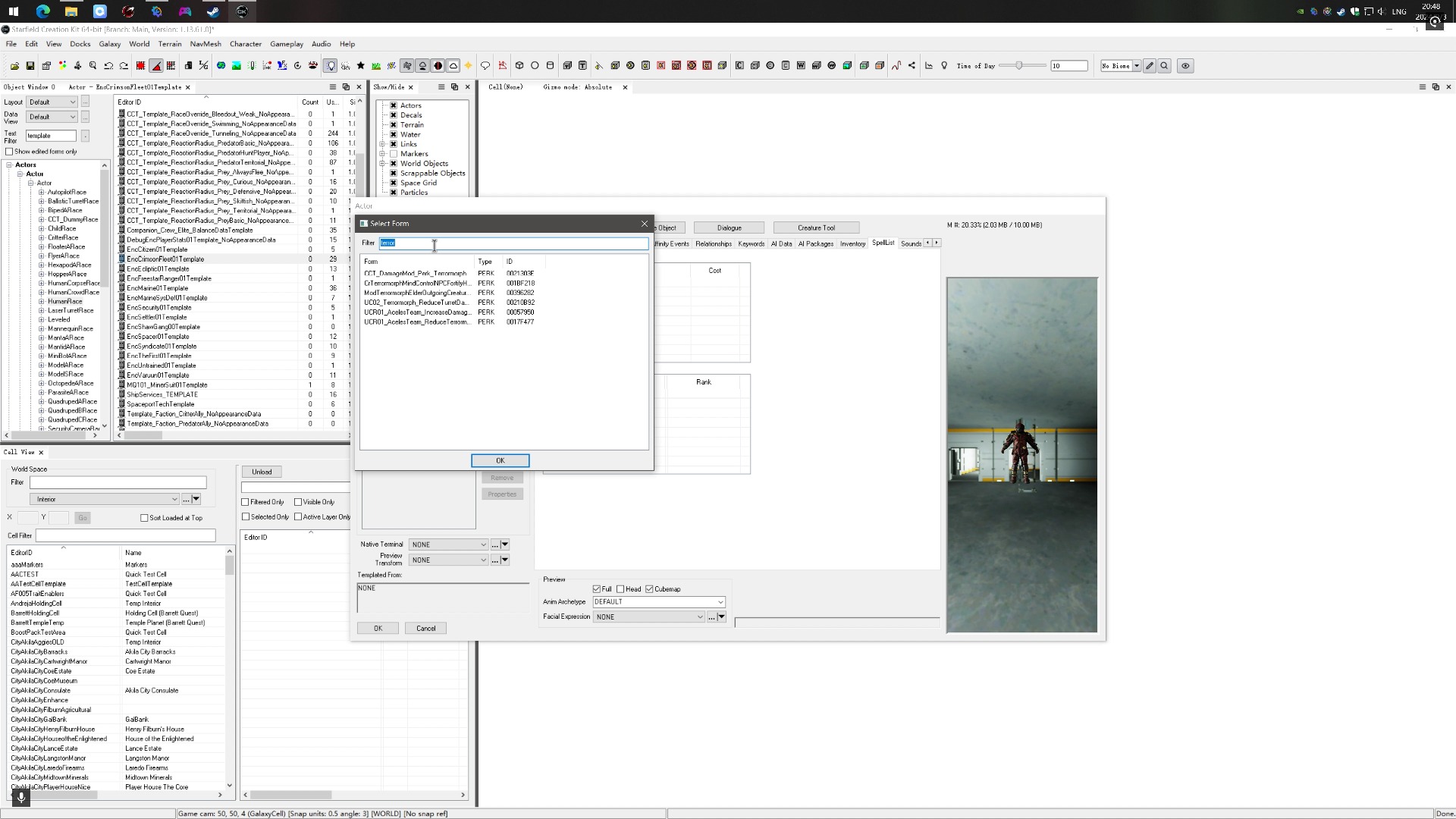Screen dimensions: 1456x819
Task: Uncheck the Cubemap preview checkbox
Action: [649, 589]
